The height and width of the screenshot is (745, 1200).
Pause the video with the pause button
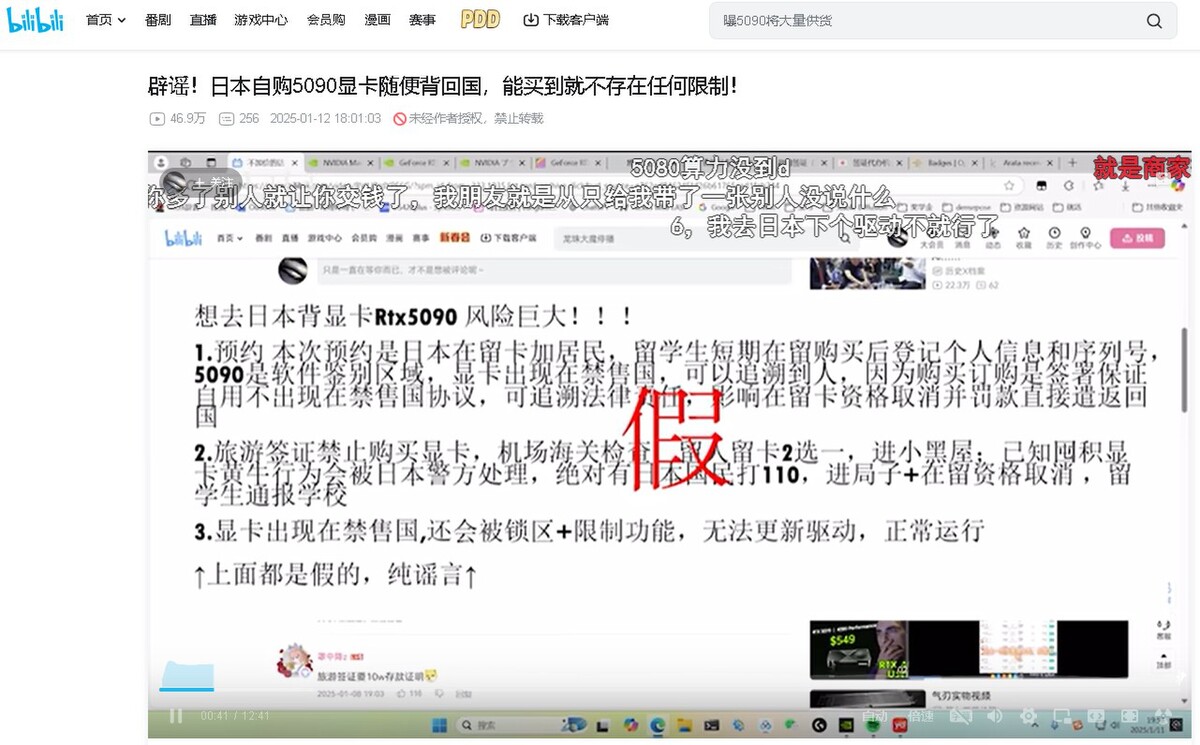click(176, 716)
